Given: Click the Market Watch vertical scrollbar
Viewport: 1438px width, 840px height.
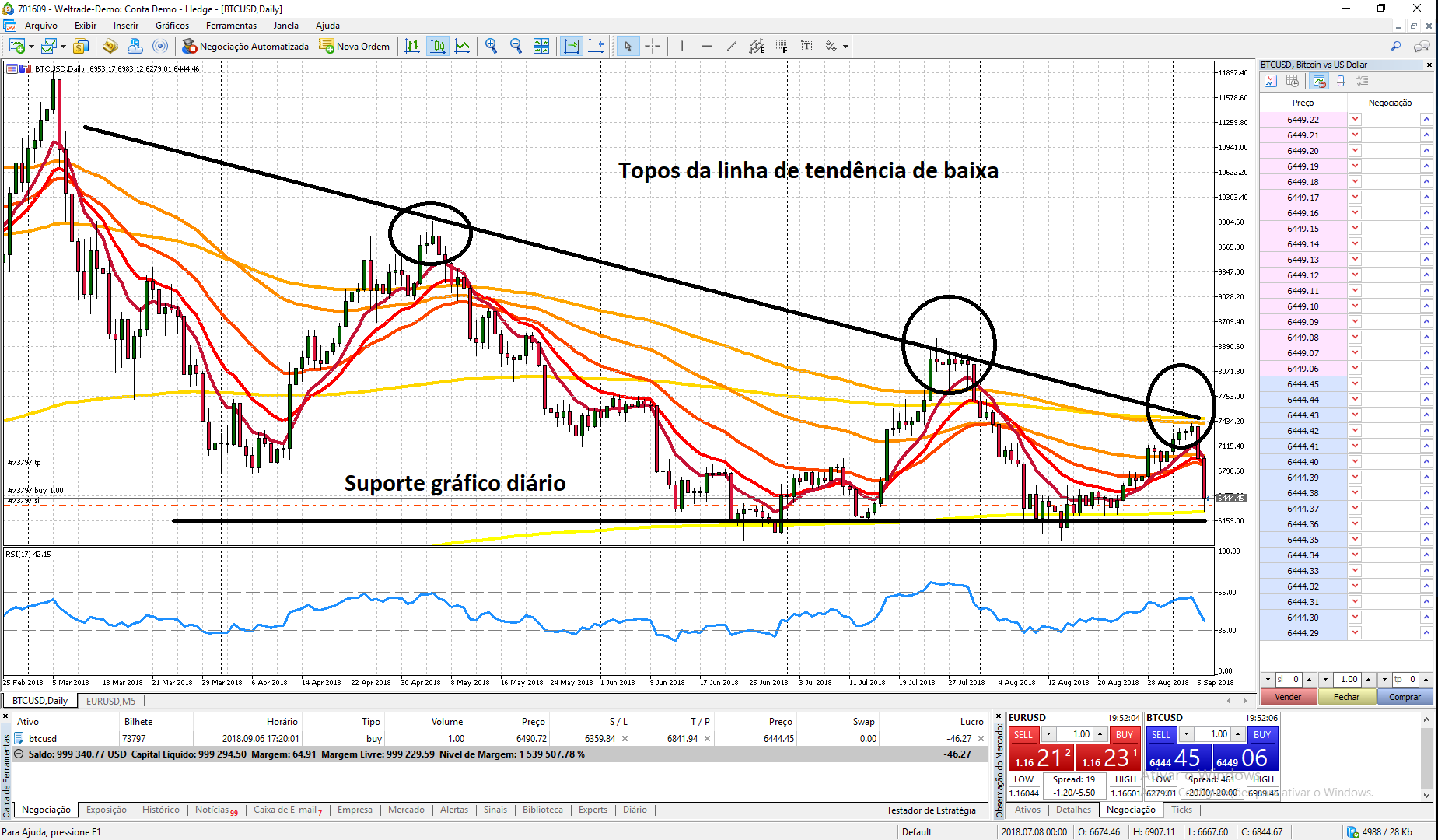Looking at the screenshot, I should (1426, 757).
